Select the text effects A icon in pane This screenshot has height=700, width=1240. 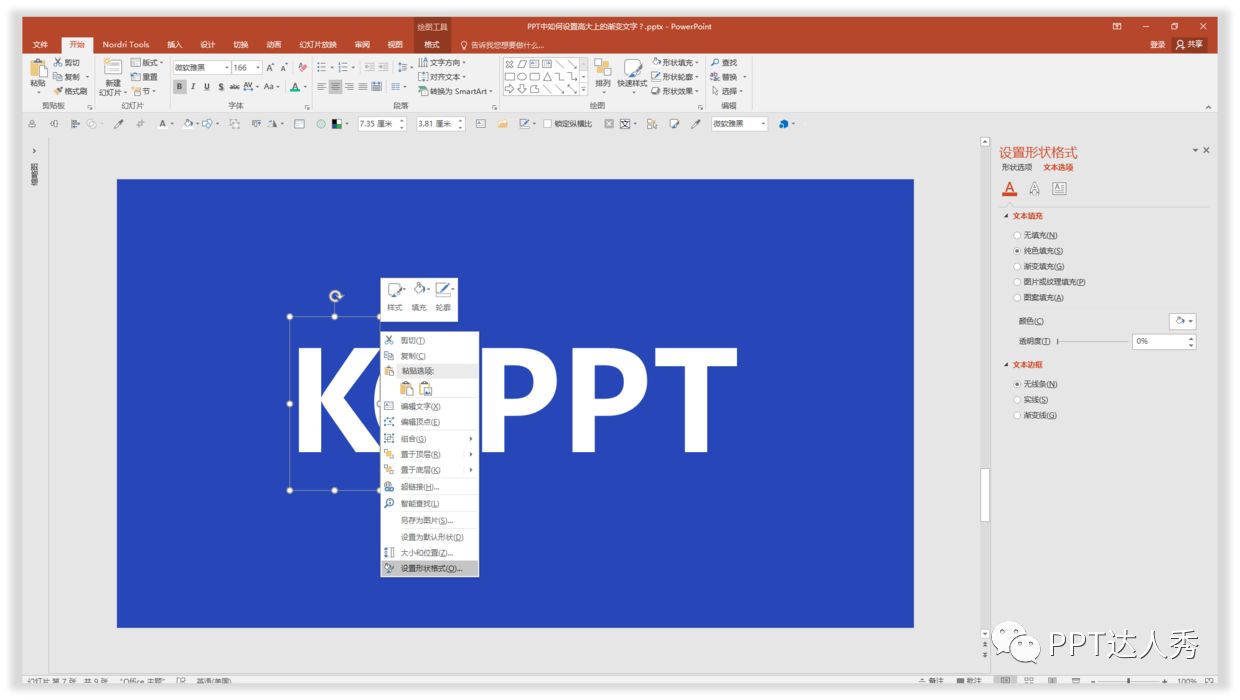[1034, 188]
